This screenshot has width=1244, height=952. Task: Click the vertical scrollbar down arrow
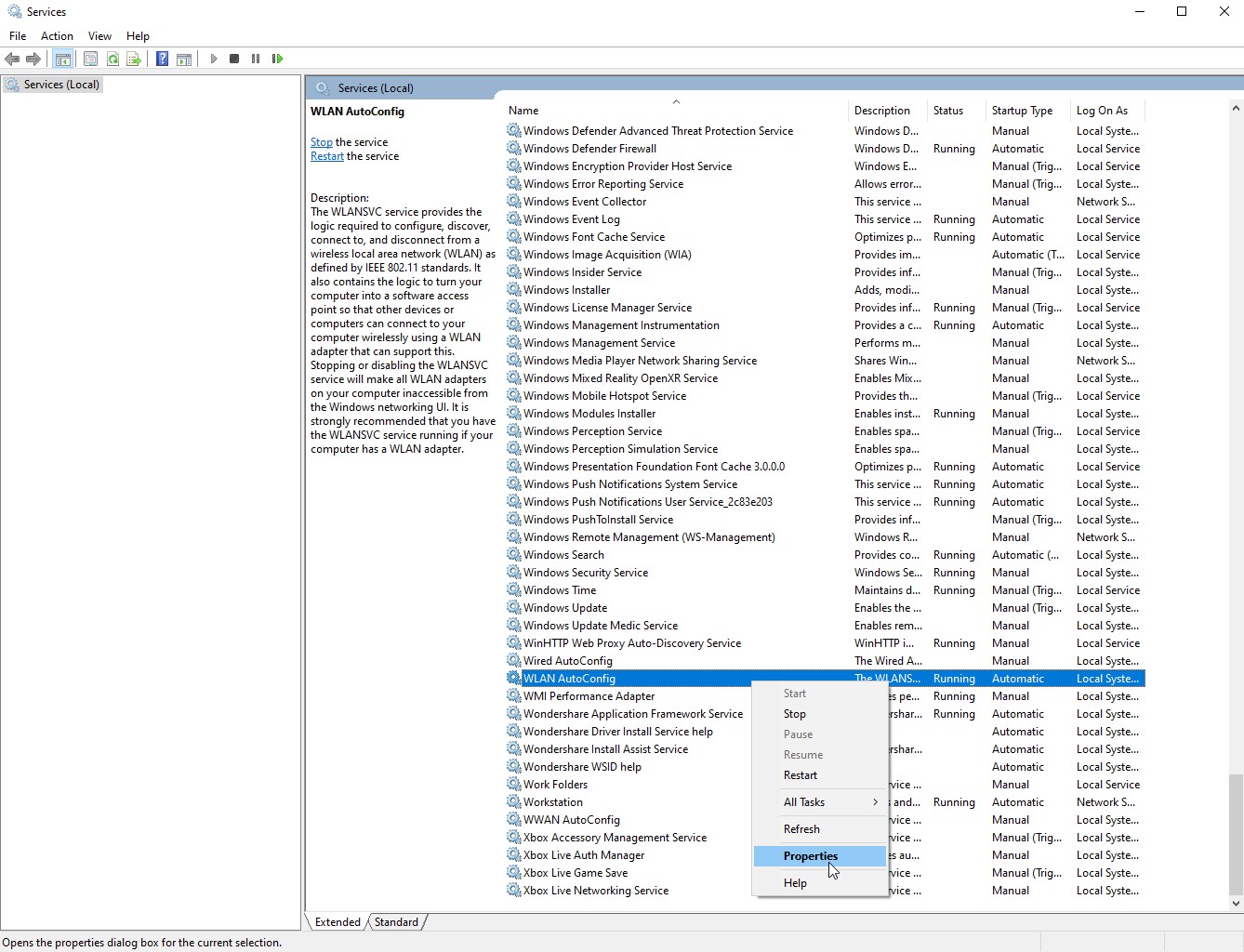1236,903
